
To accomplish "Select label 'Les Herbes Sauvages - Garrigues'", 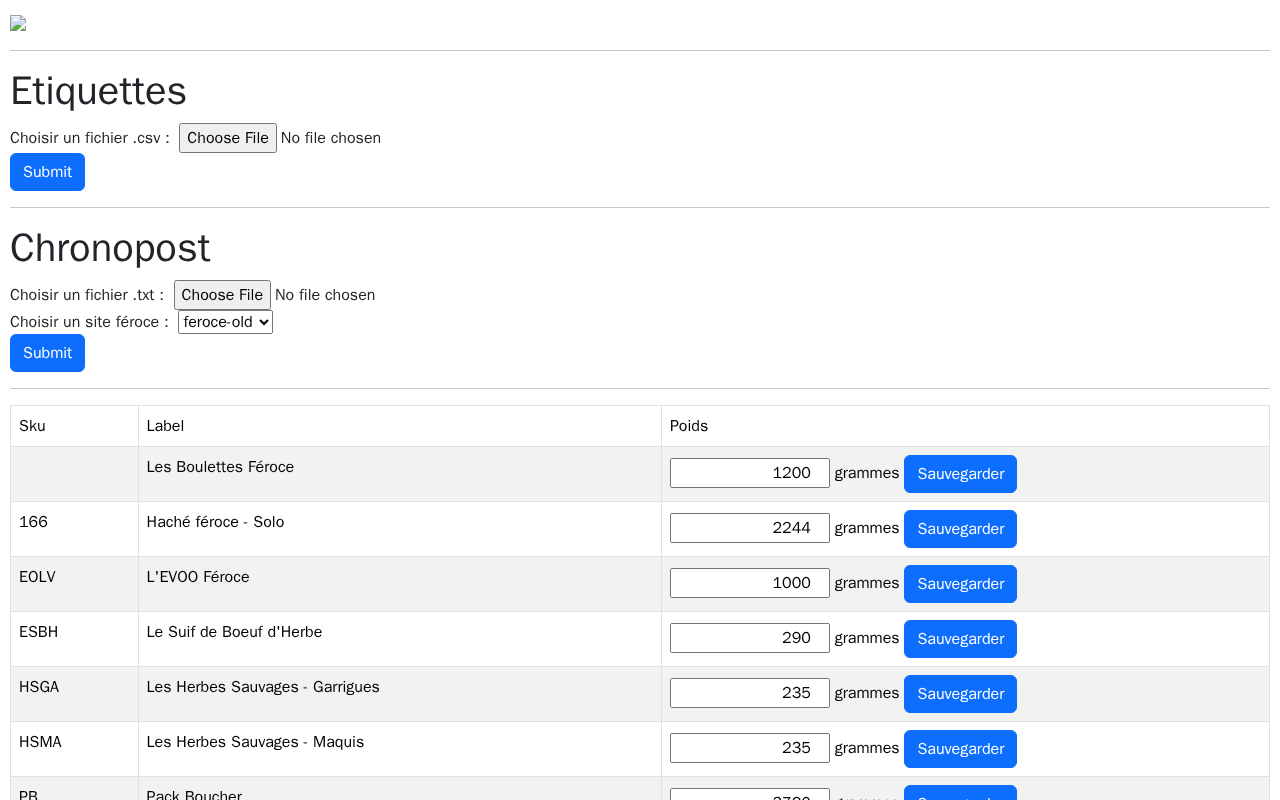I will 263,687.
